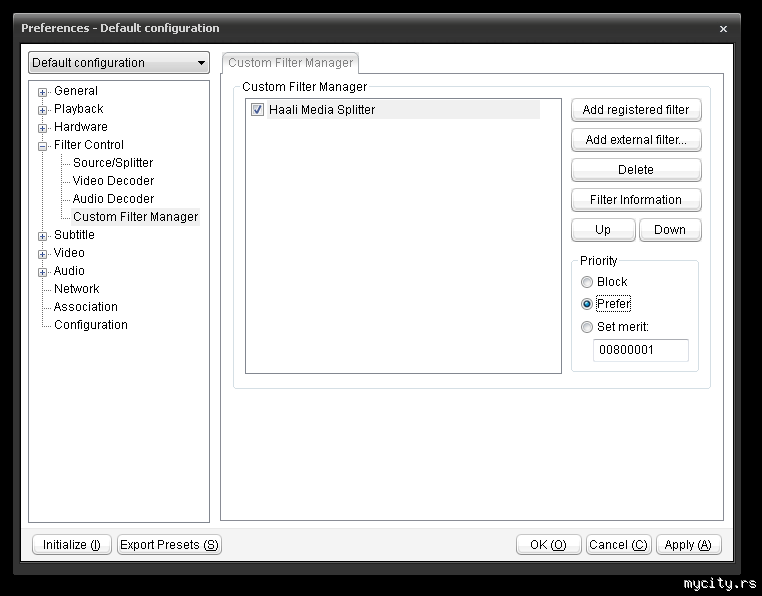Show Filter Information
The height and width of the screenshot is (596, 762).
[x=636, y=200]
